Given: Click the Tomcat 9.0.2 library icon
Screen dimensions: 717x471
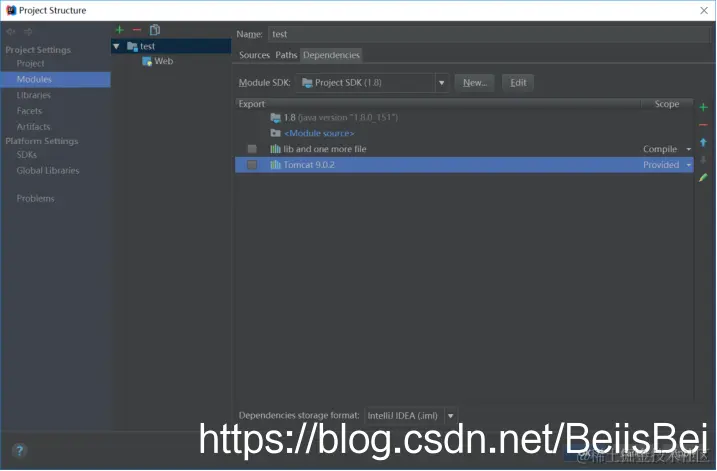Looking at the screenshot, I should click(x=275, y=165).
